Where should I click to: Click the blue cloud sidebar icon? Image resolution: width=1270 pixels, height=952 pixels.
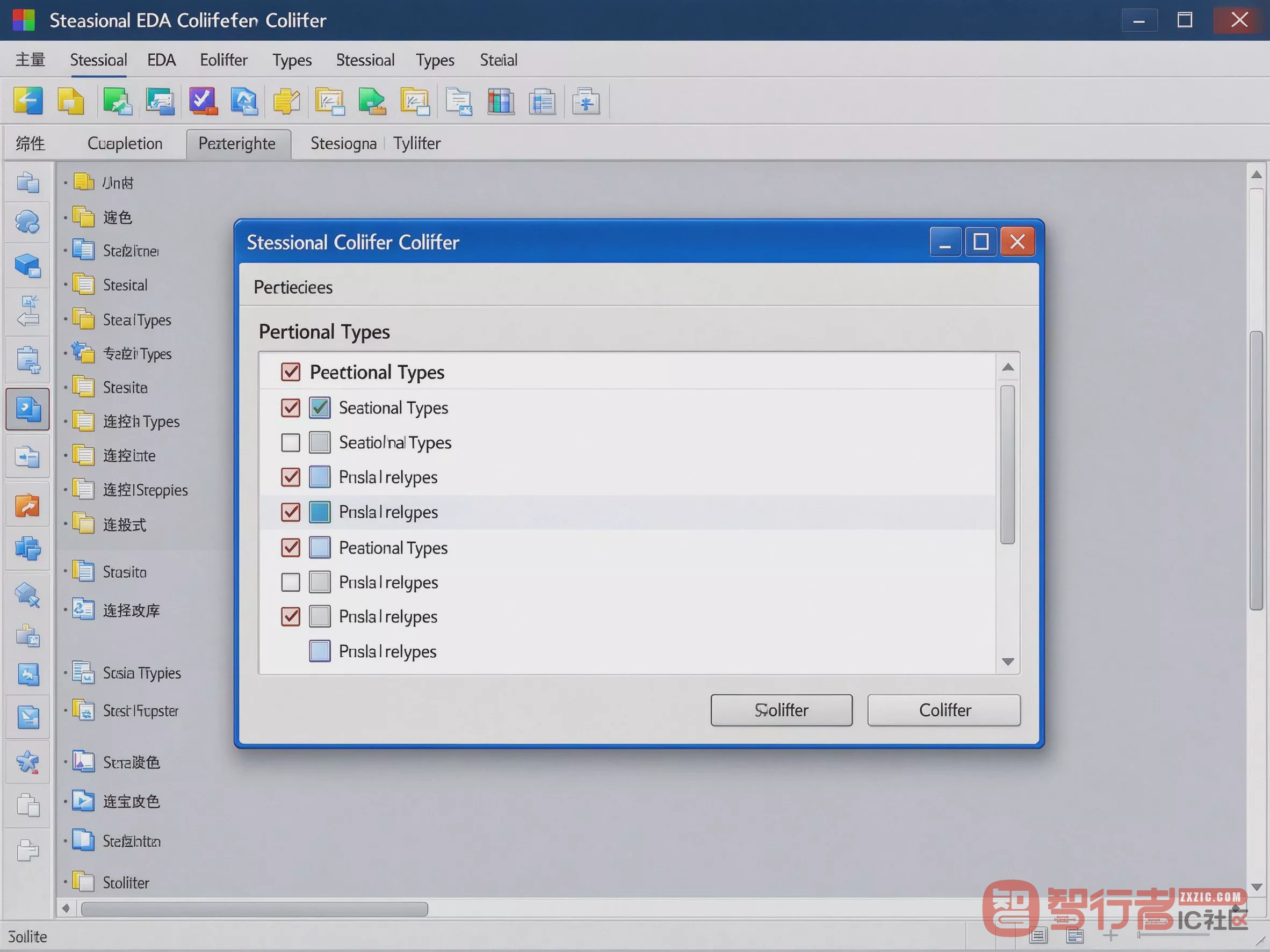[x=27, y=222]
